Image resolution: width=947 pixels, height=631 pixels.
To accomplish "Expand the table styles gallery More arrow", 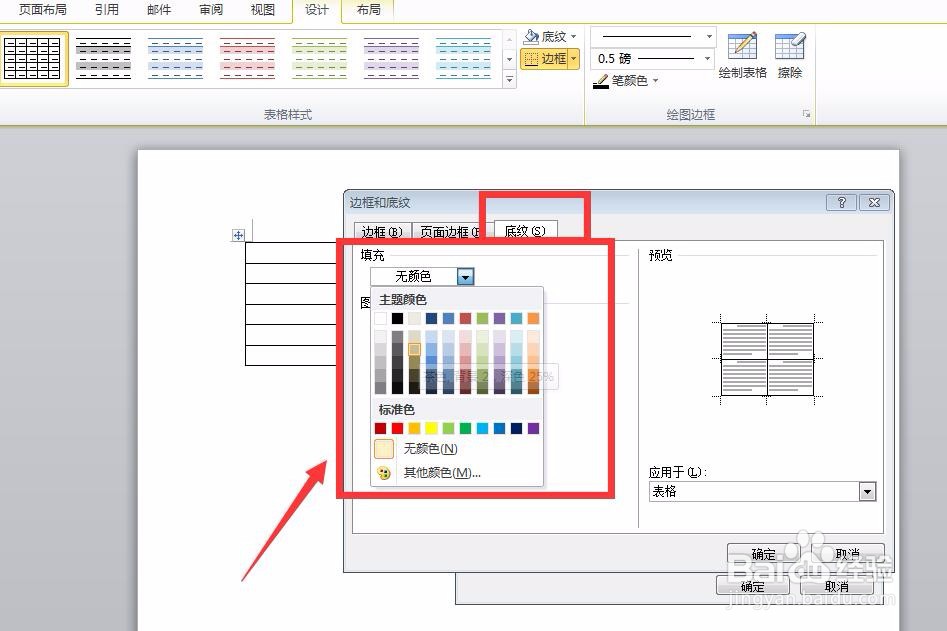I will point(510,79).
